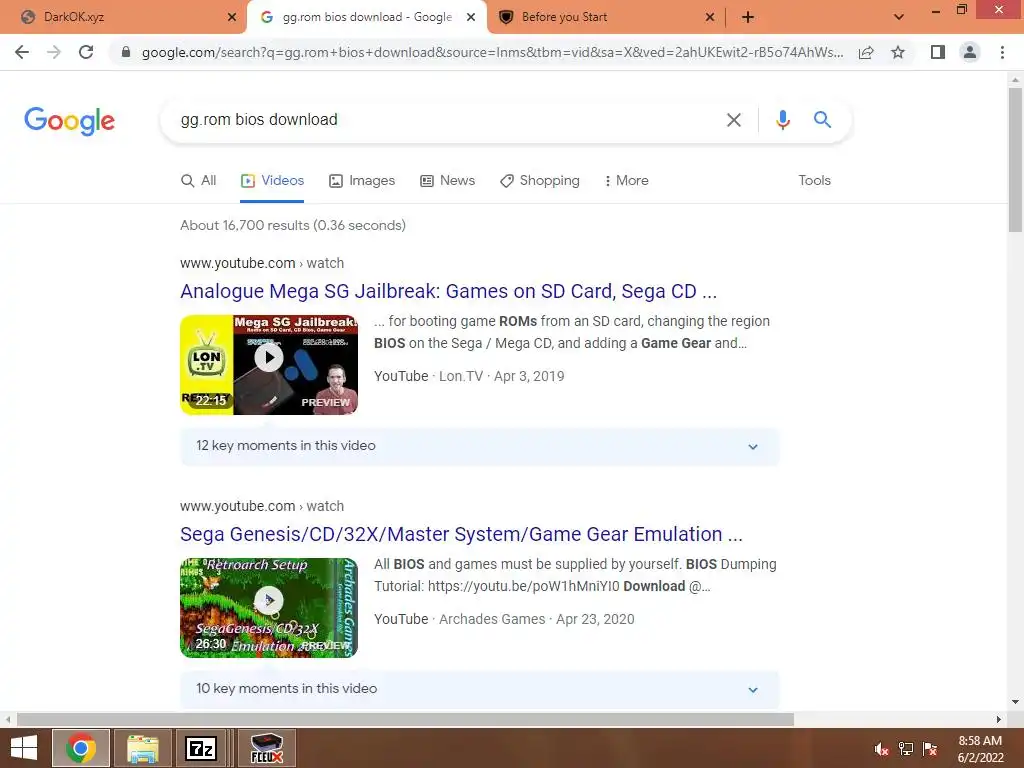Click the 'About 16,700 results' text
This screenshot has width=1024, height=768.
pyautogui.click(x=293, y=225)
